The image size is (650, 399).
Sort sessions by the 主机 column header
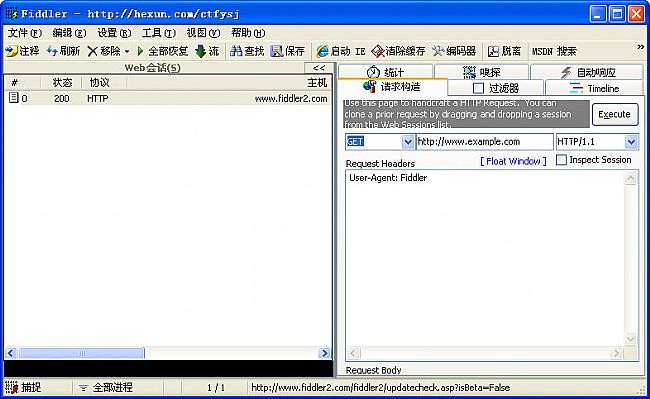point(229,82)
